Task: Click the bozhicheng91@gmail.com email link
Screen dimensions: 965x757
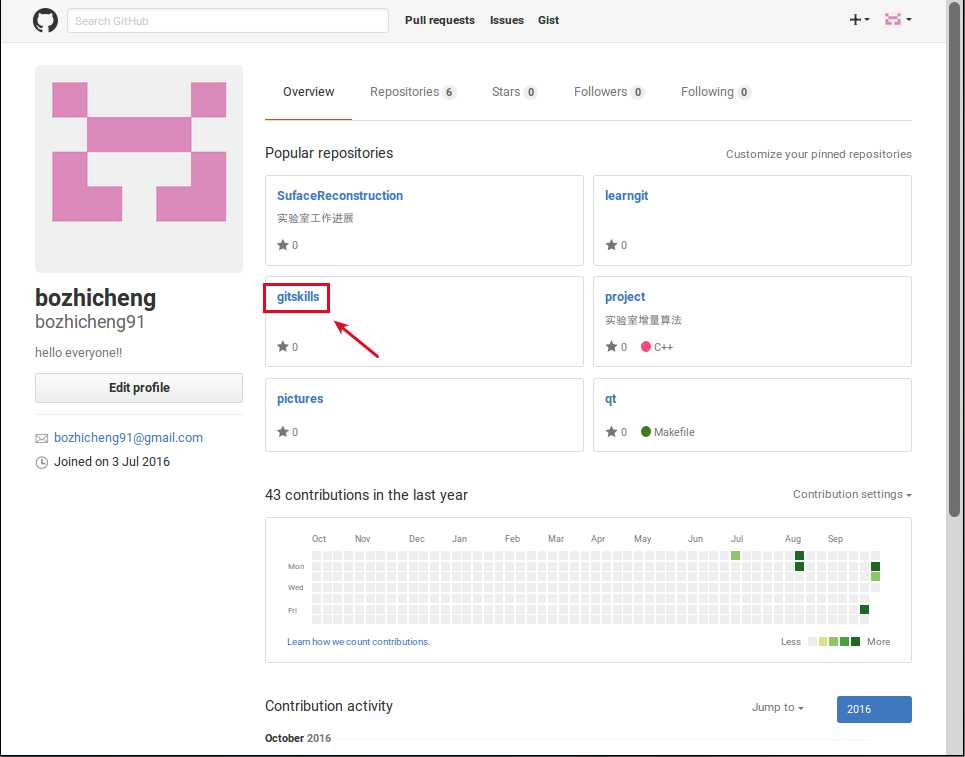Action: pos(128,438)
